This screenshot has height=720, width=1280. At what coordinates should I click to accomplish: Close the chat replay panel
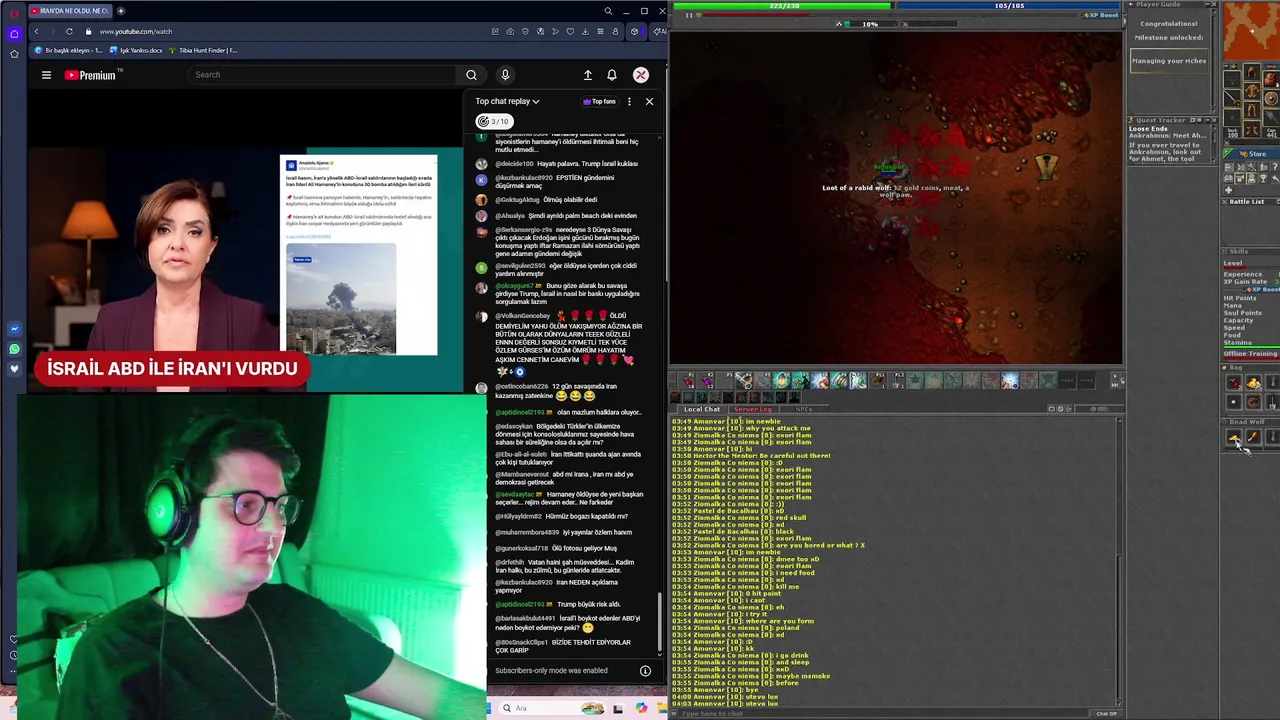coord(649,101)
